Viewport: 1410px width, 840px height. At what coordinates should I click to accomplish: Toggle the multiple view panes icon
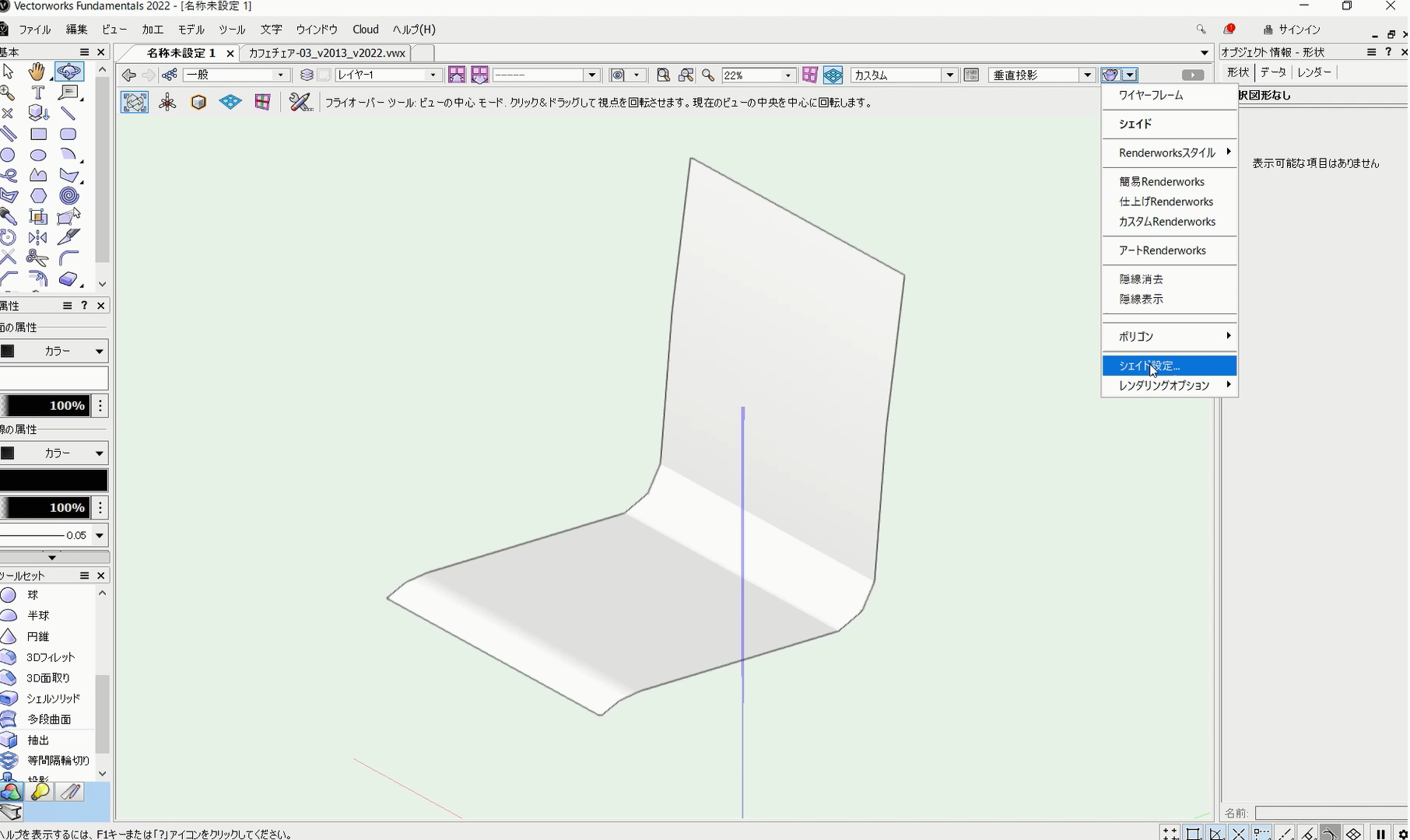(971, 75)
